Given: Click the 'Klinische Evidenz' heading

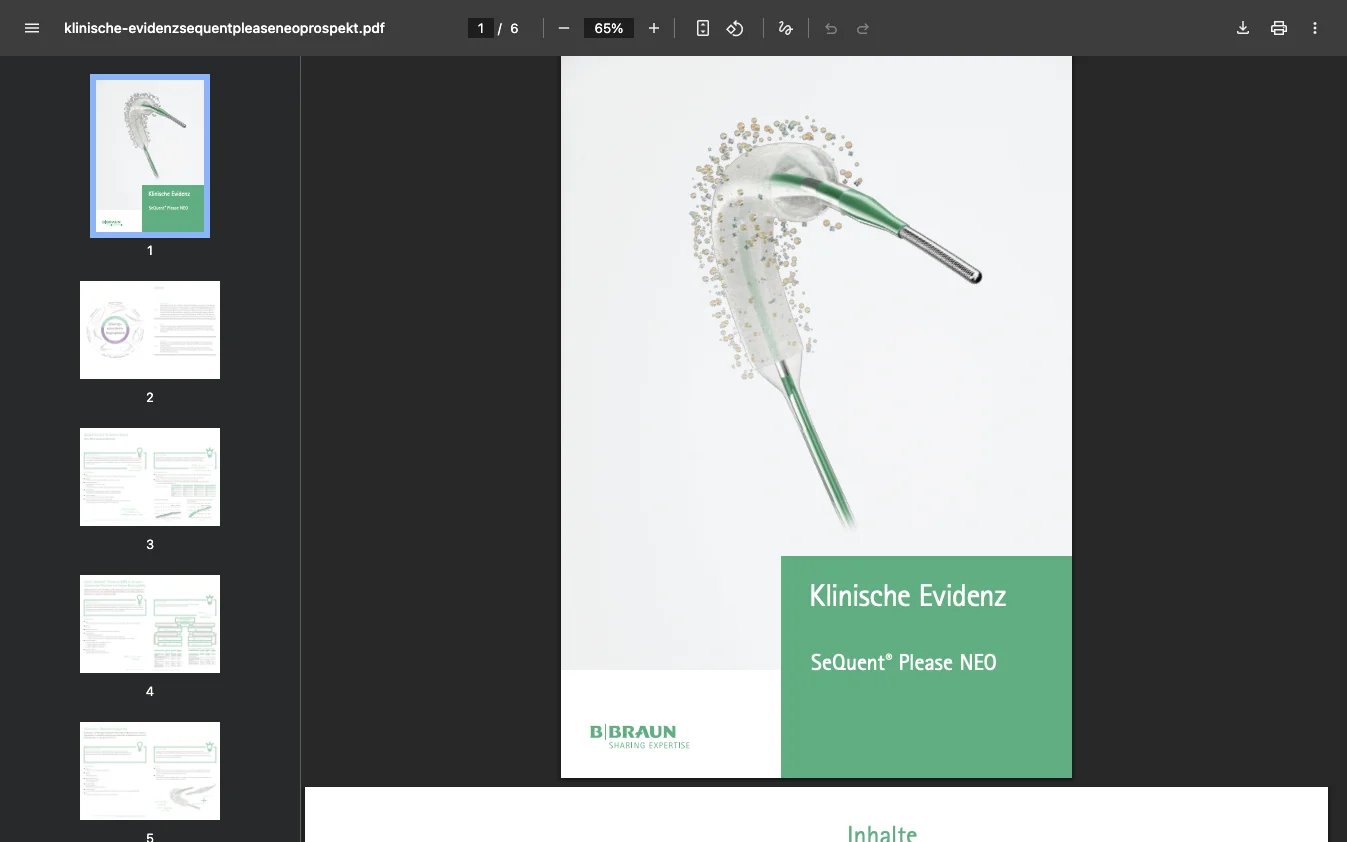Looking at the screenshot, I should (908, 596).
